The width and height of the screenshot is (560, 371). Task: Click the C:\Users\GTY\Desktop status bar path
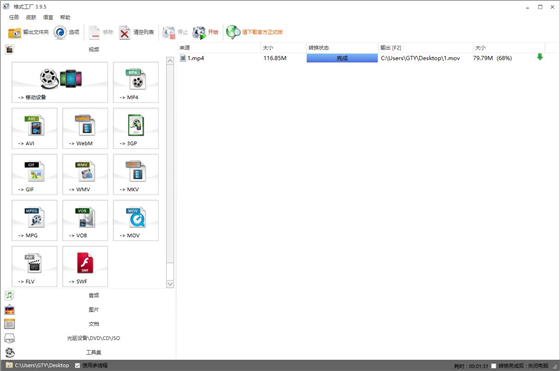(42, 365)
